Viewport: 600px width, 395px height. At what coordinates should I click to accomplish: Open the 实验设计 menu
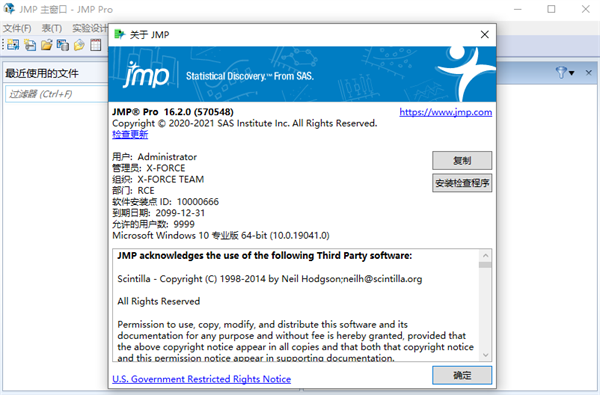pyautogui.click(x=90, y=28)
